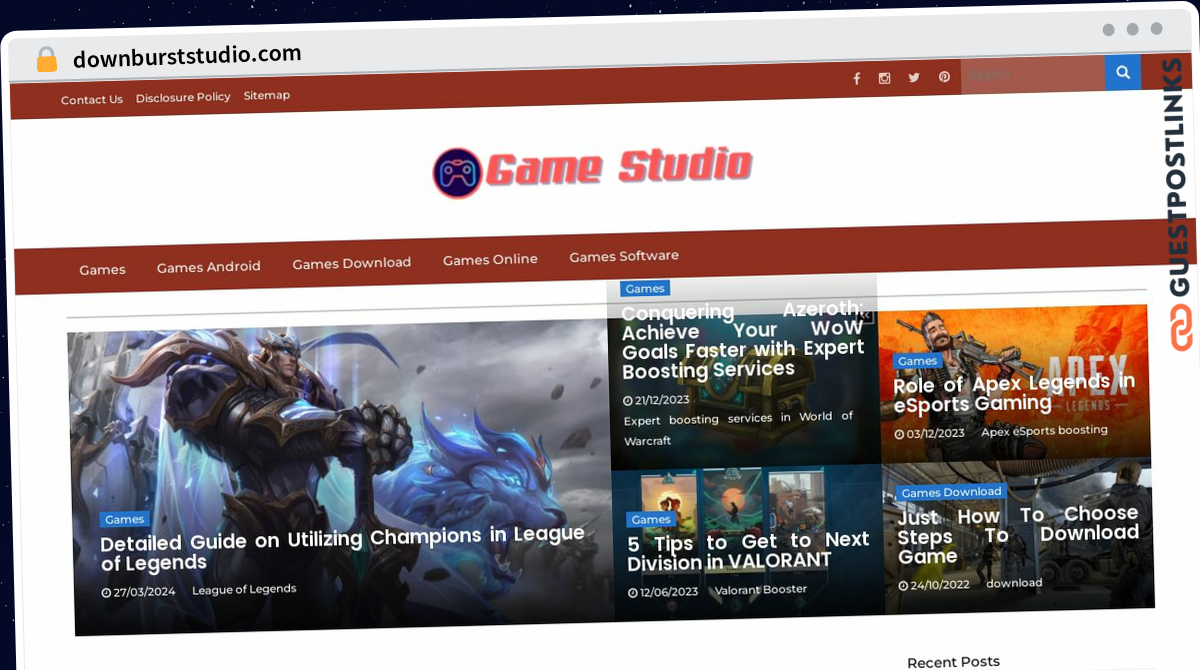This screenshot has width=1200, height=670.
Task: Click Games tag on League of Legends post
Action: click(x=125, y=520)
